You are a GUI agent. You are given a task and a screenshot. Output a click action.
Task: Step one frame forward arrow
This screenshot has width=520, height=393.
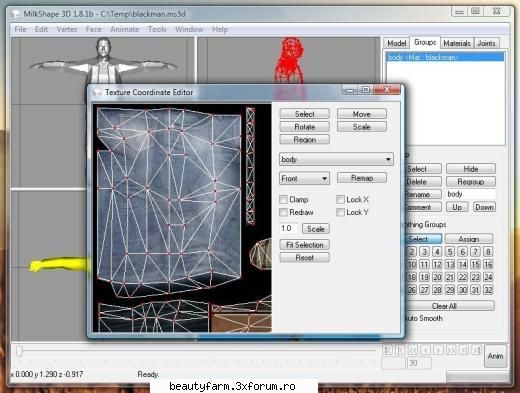438,350
